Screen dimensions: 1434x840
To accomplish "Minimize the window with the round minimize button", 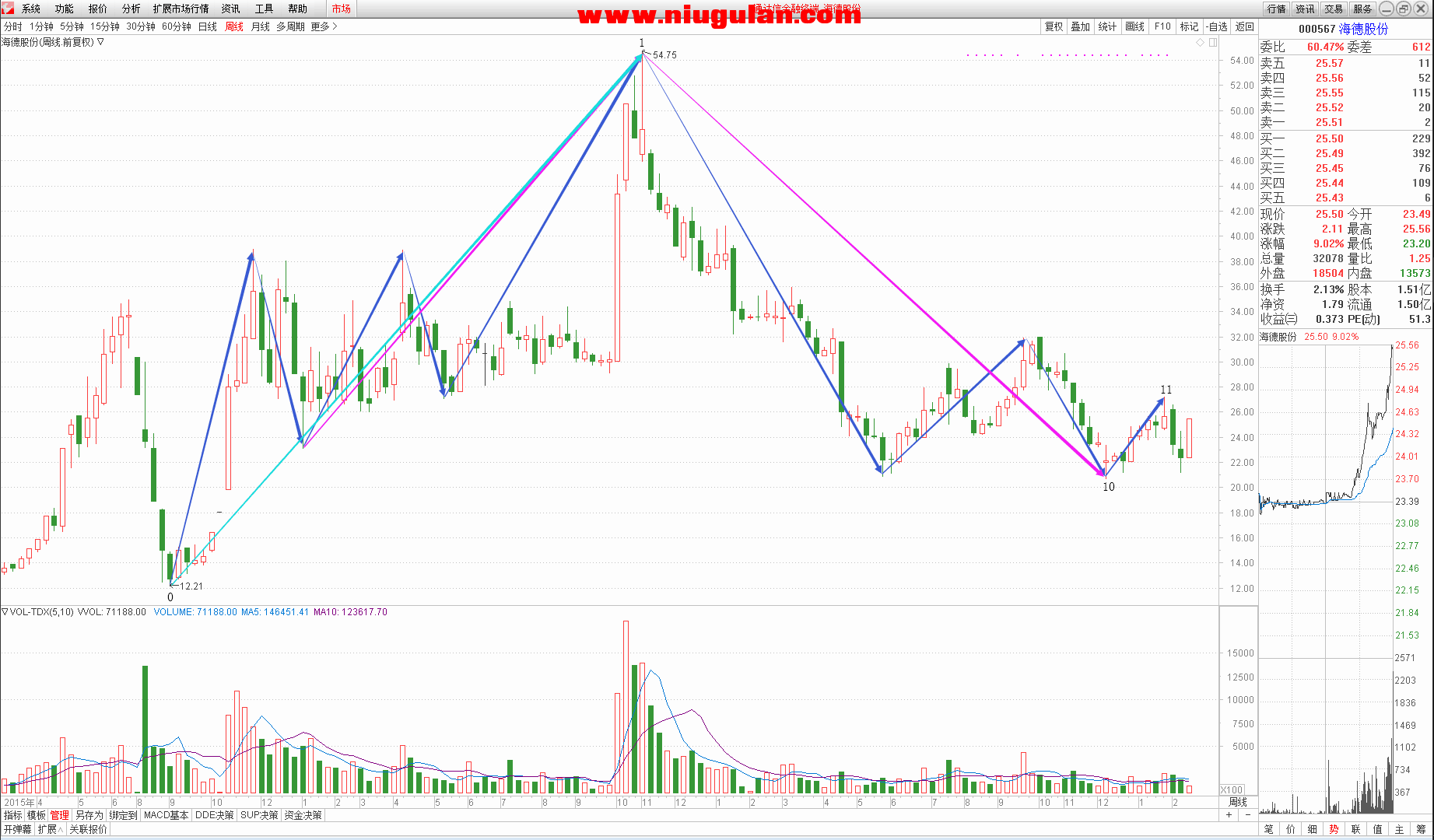I will (x=1387, y=9).
